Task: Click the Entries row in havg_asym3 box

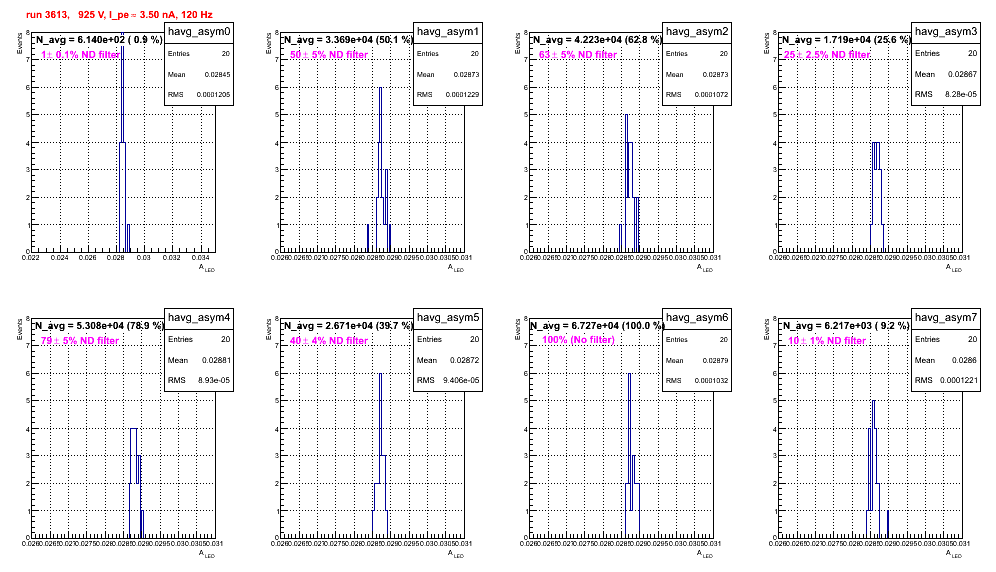Action: pos(946,53)
